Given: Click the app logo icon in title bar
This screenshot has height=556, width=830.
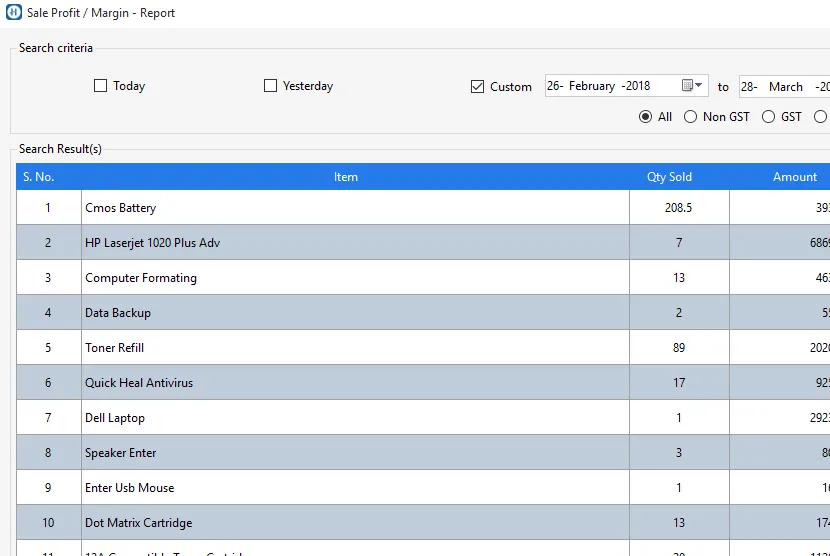Looking at the screenshot, I should coord(13,13).
